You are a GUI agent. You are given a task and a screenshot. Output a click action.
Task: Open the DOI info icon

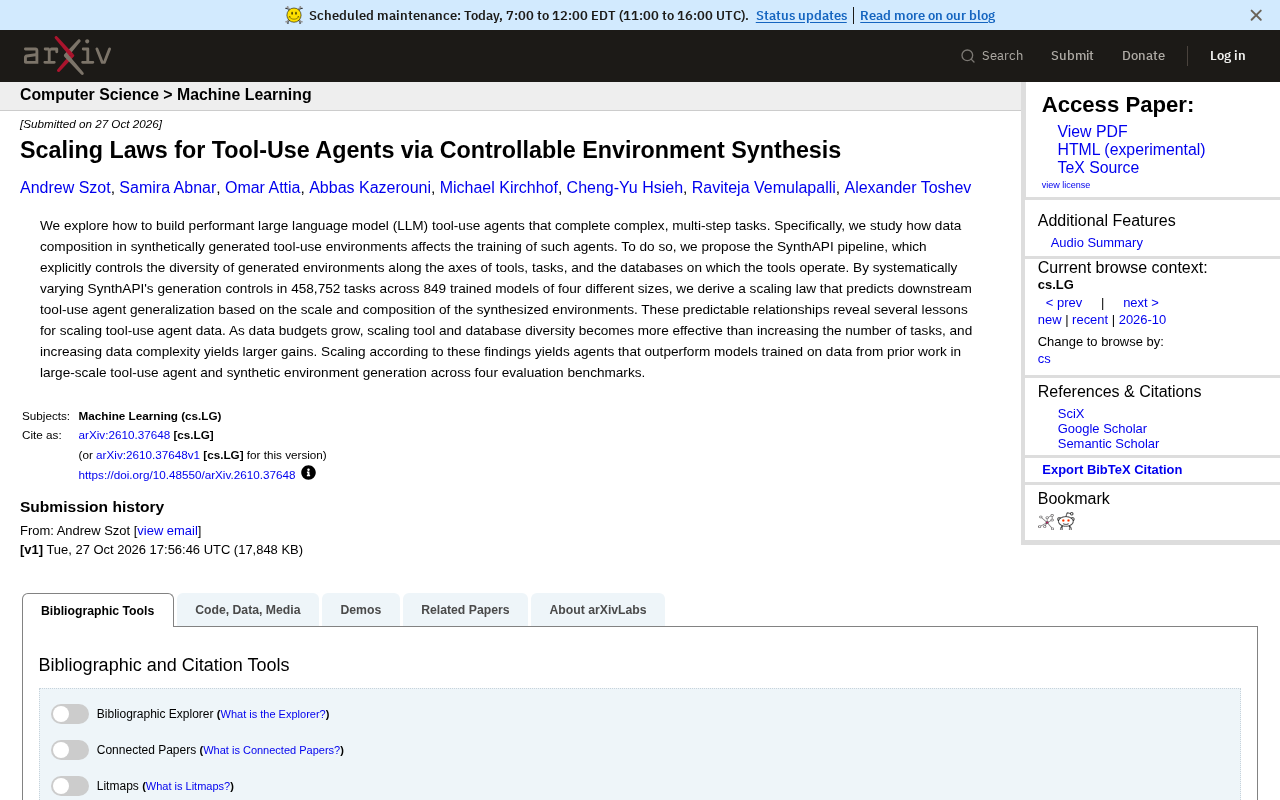click(x=308, y=473)
